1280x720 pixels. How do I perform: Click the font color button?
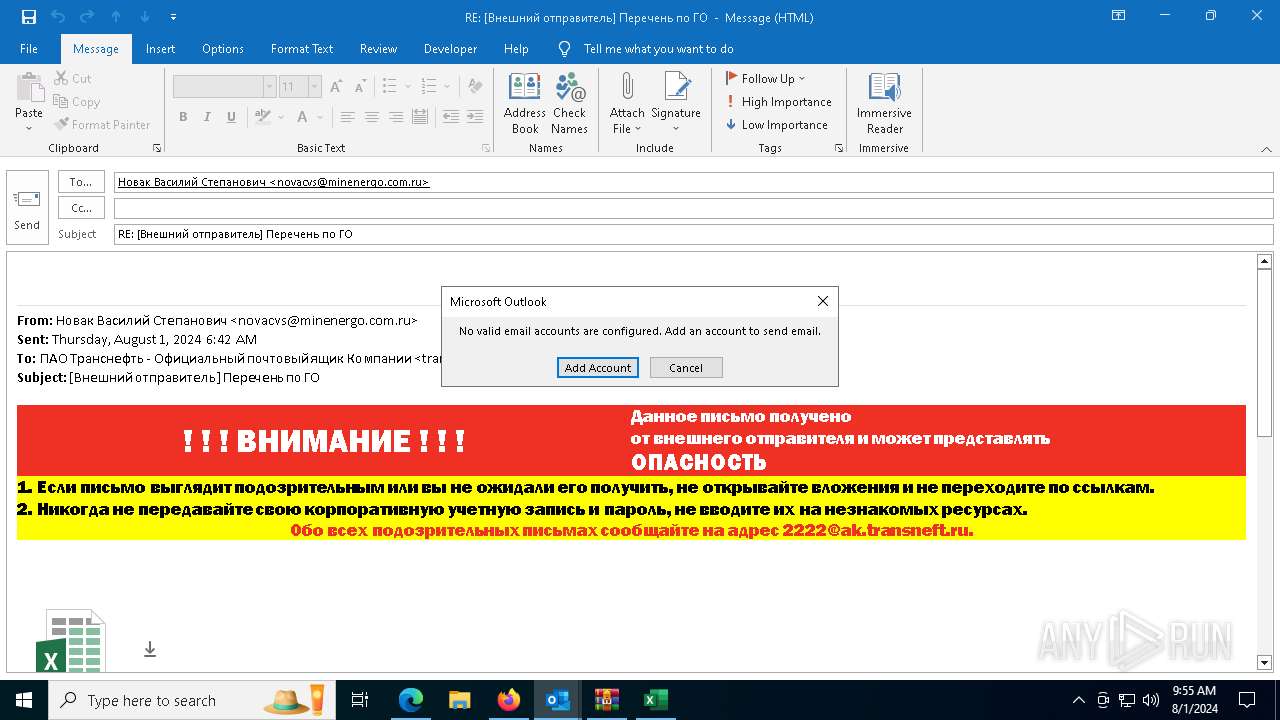302,117
